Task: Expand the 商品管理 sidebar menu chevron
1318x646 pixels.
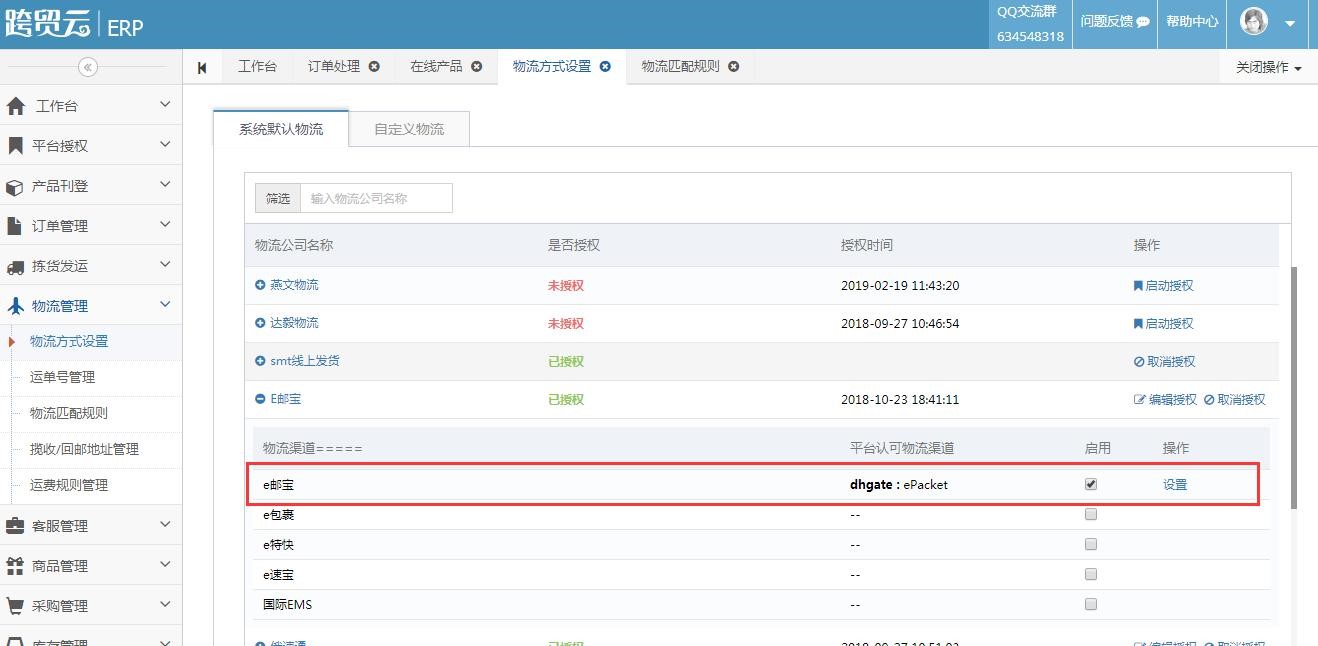Action: [x=165, y=564]
